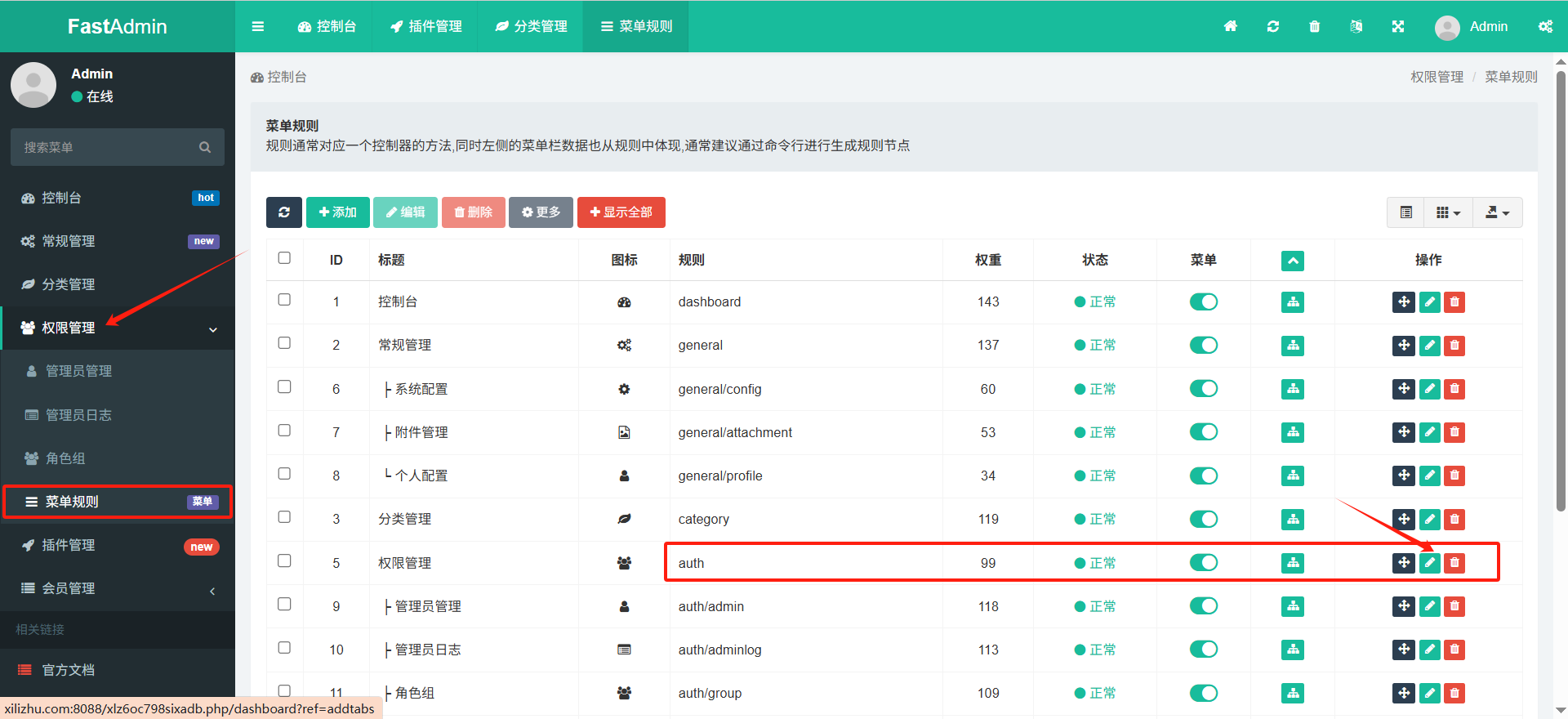Toggle menu switch for auth/admin row

[x=1204, y=606]
